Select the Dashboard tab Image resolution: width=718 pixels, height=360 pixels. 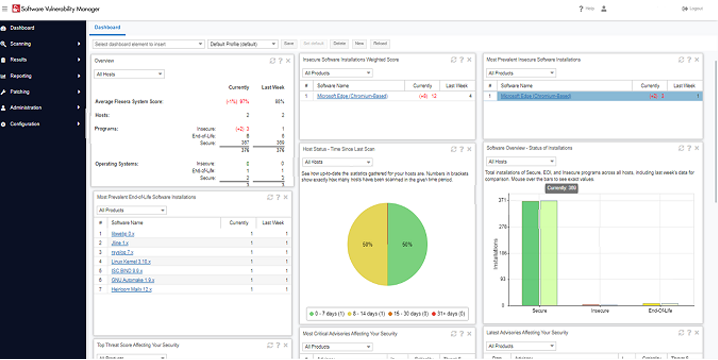[107, 27]
